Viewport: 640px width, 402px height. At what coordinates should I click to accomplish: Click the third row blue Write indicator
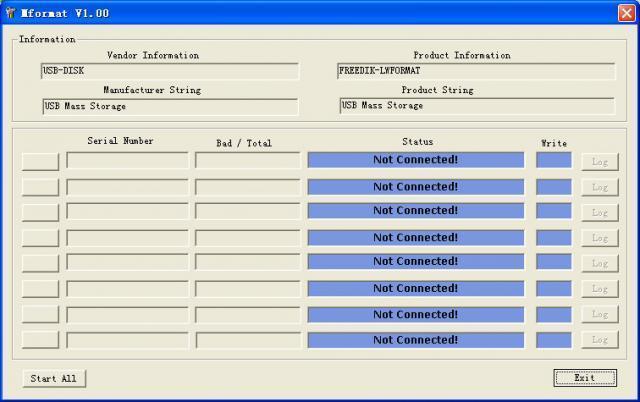(x=553, y=211)
